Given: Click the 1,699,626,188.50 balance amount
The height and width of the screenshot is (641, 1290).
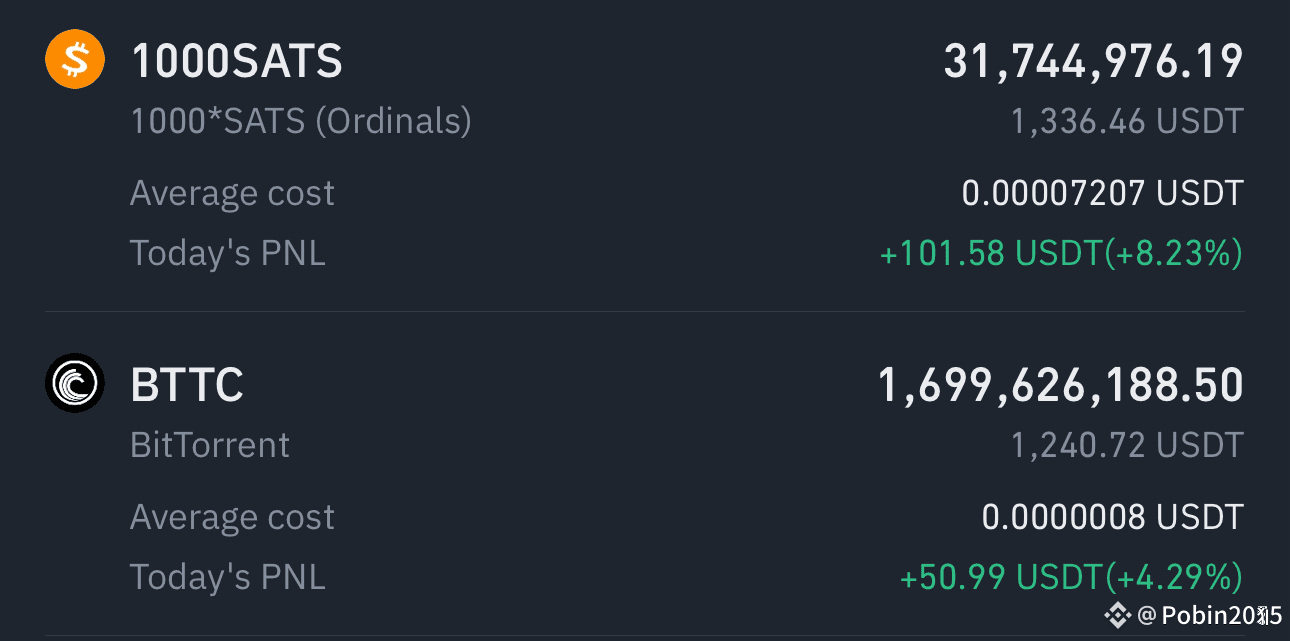Looking at the screenshot, I should pyautogui.click(x=1061, y=386).
